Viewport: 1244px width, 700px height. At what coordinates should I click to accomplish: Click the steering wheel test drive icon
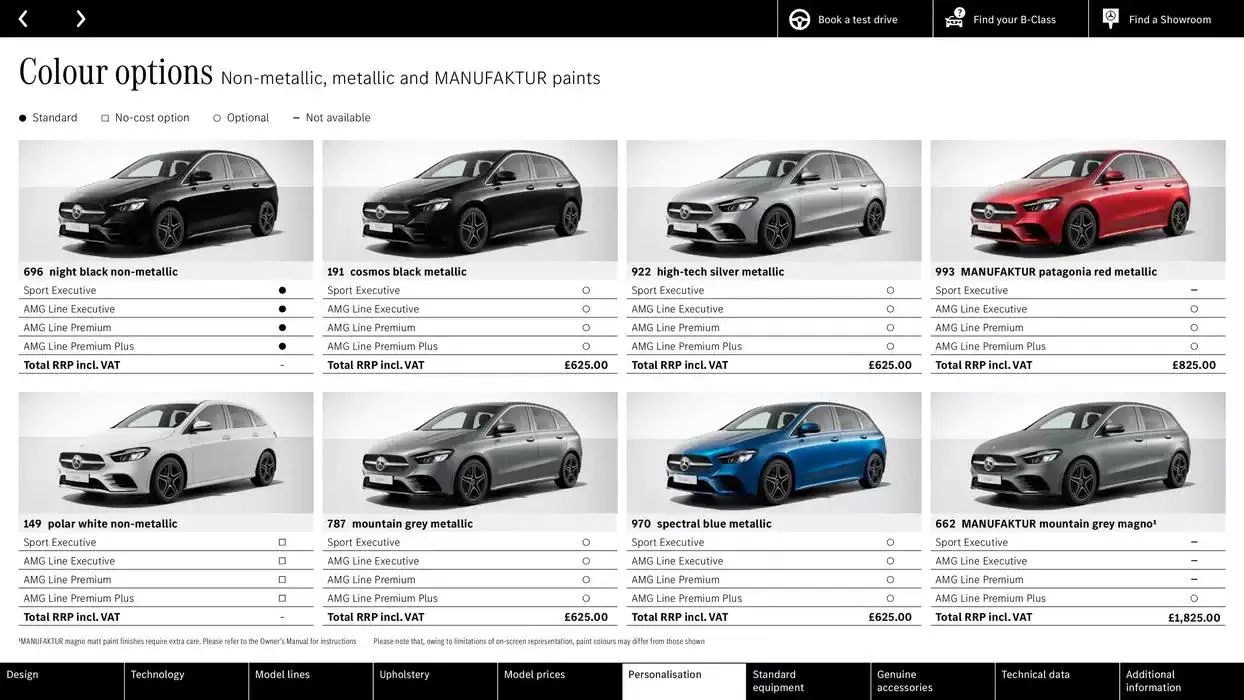798,18
